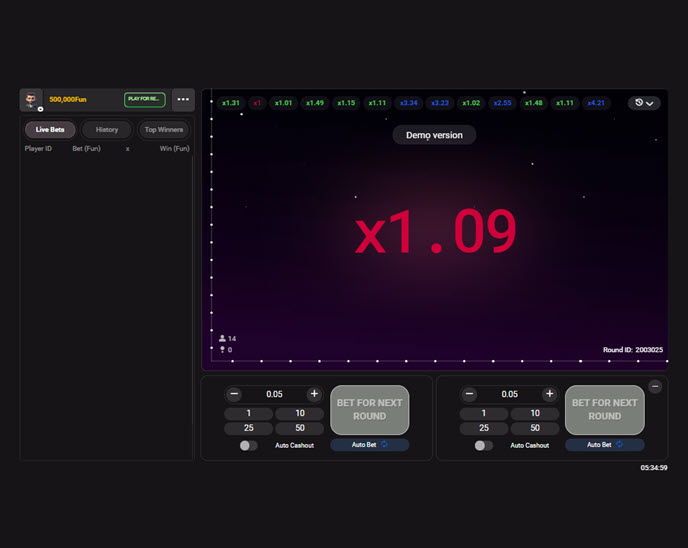Enable Auto Cashout in left bet panel
Viewport: 688px width, 548px height.
pos(248,445)
